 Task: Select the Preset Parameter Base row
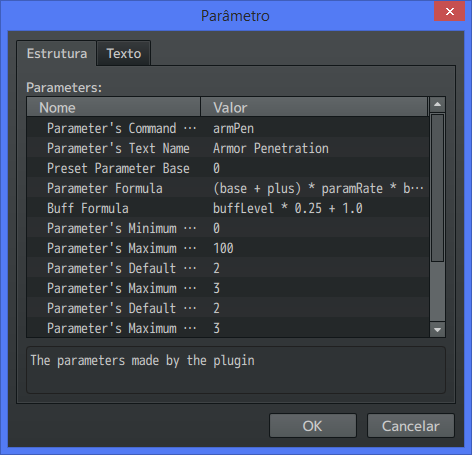228,168
